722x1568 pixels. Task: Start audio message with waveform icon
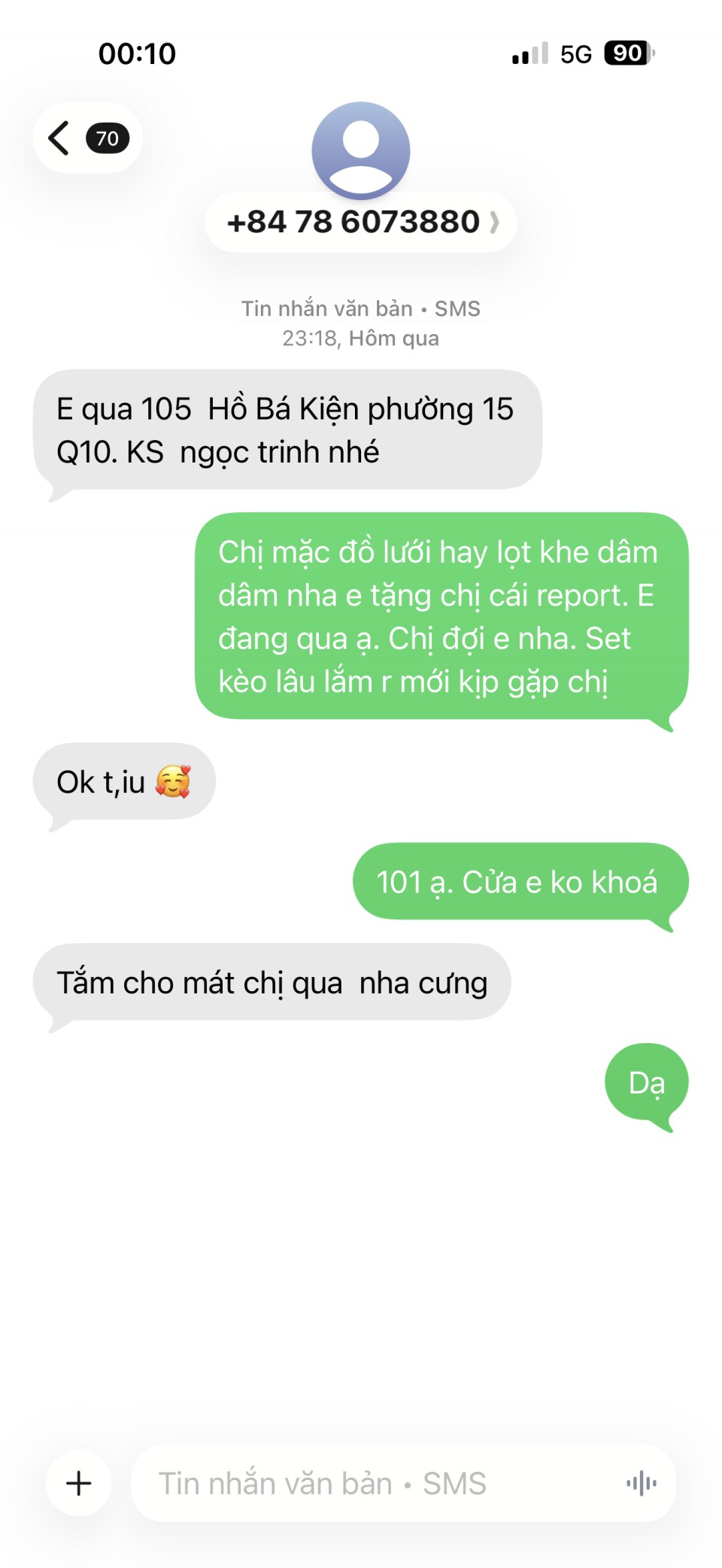click(x=642, y=1483)
